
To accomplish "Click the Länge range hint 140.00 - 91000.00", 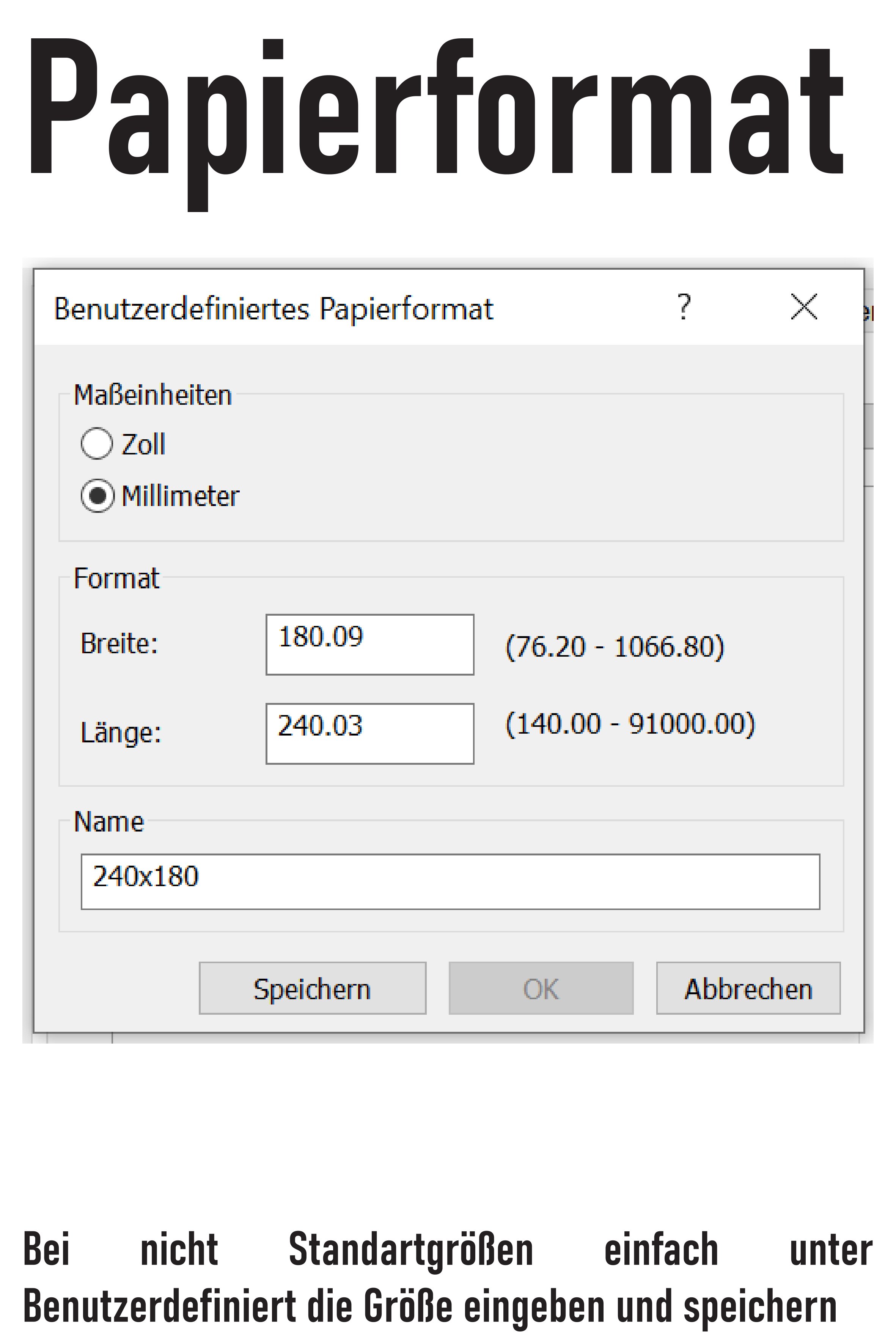I will [630, 724].
